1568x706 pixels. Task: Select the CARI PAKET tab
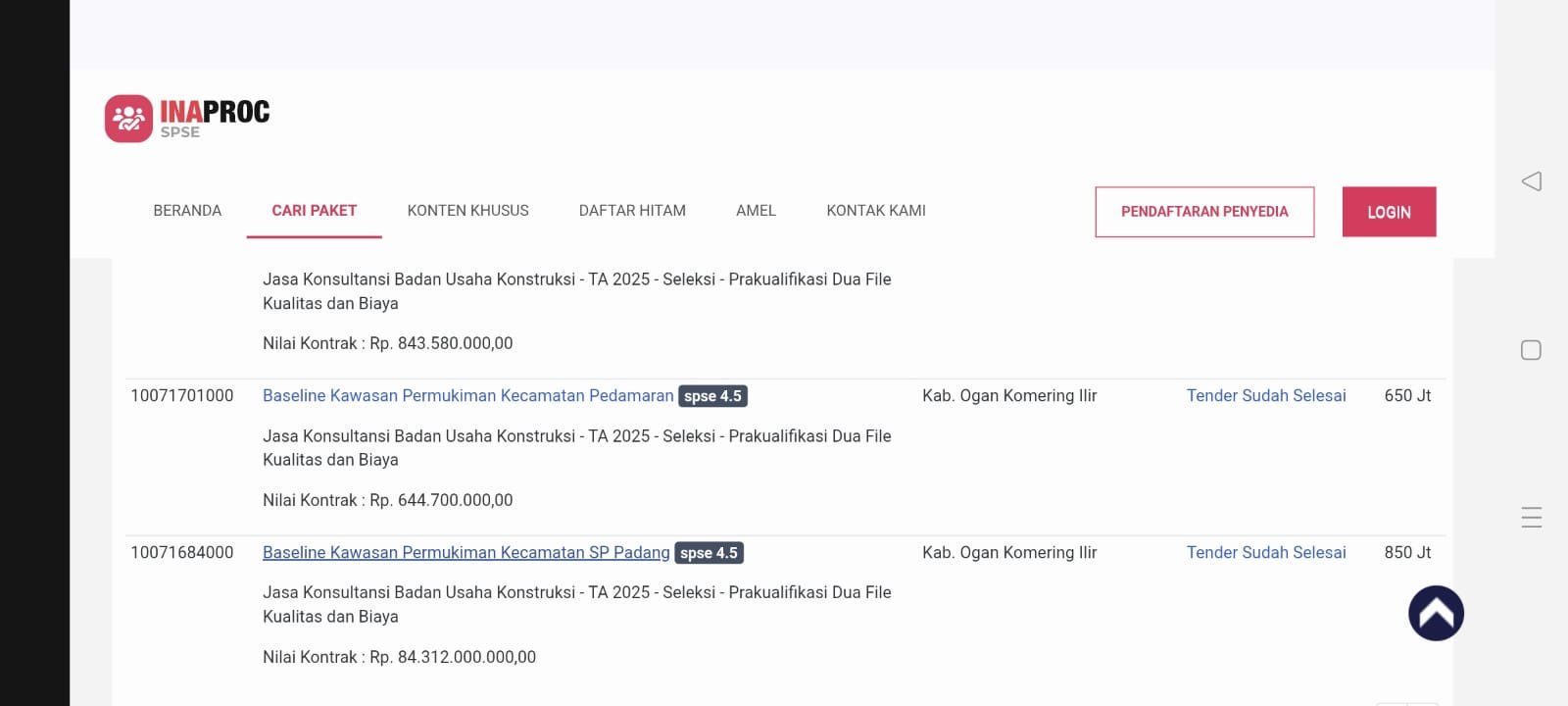314,211
